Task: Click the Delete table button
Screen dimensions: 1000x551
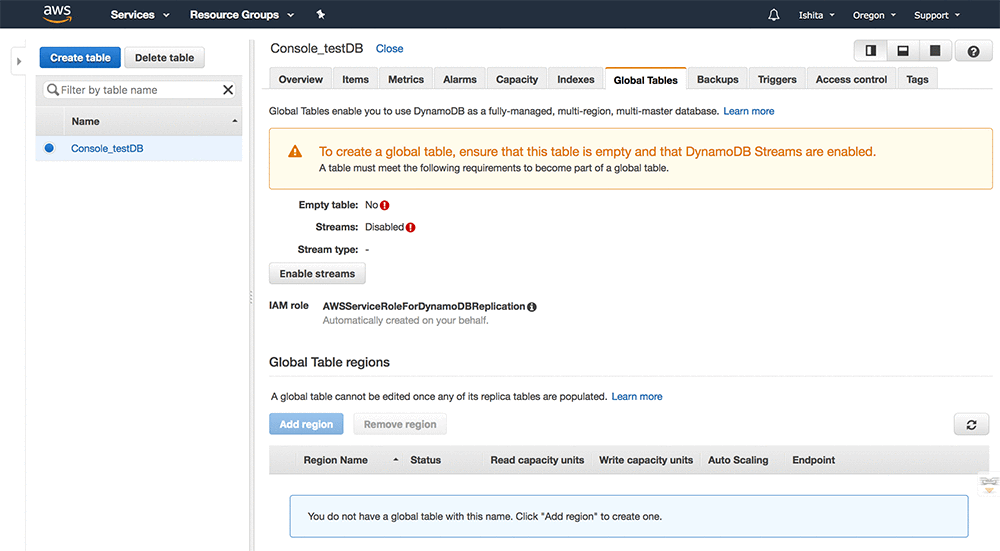Action: (x=165, y=57)
